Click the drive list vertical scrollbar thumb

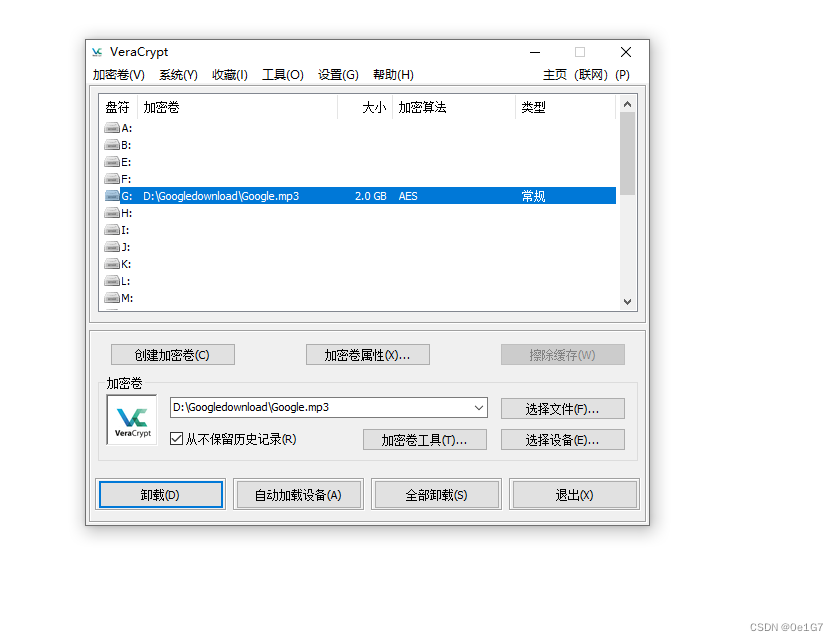pyautogui.click(x=627, y=153)
